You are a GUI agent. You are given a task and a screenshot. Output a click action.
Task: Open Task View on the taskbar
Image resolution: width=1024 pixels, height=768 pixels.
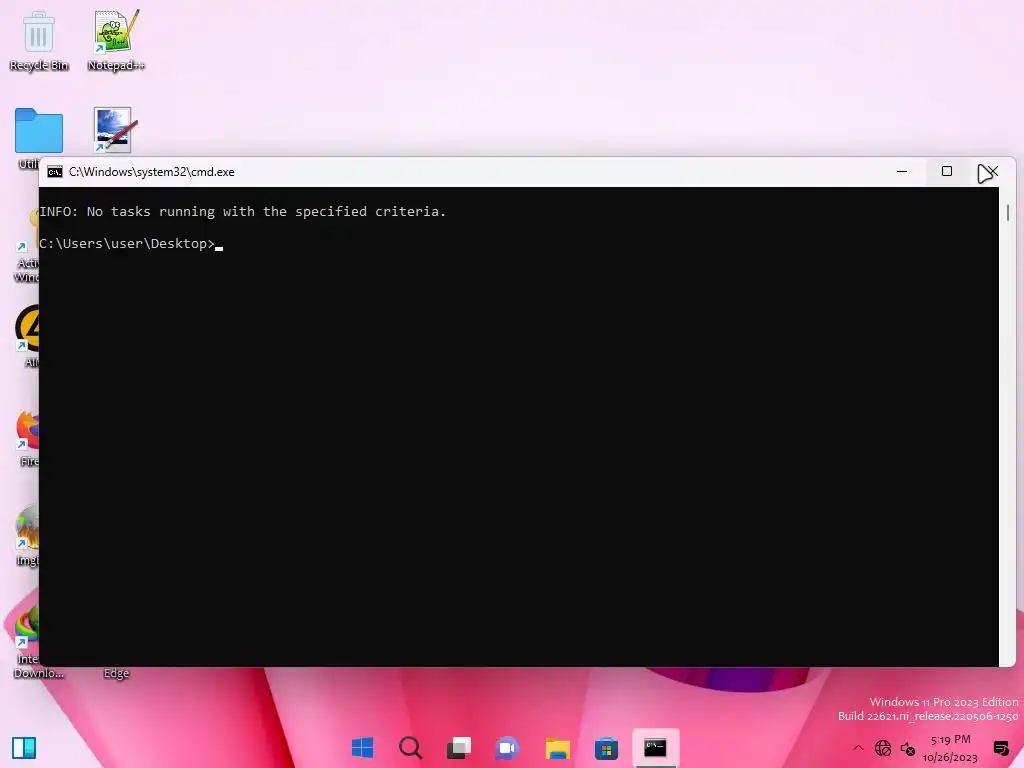point(459,748)
